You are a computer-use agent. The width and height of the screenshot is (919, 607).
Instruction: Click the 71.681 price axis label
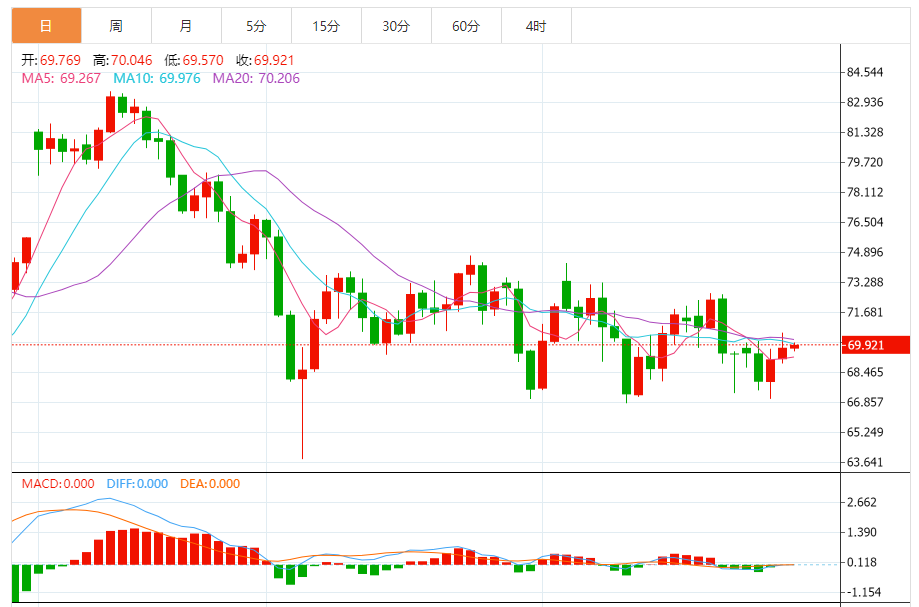click(864, 312)
